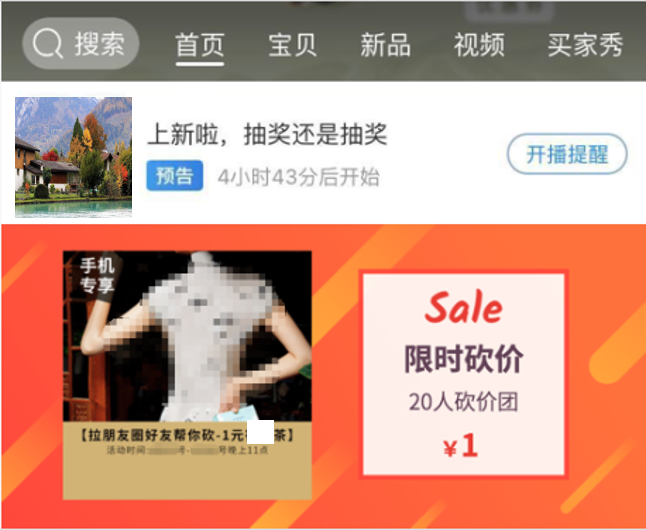Click the 手机专享 corner badge

tap(97, 276)
